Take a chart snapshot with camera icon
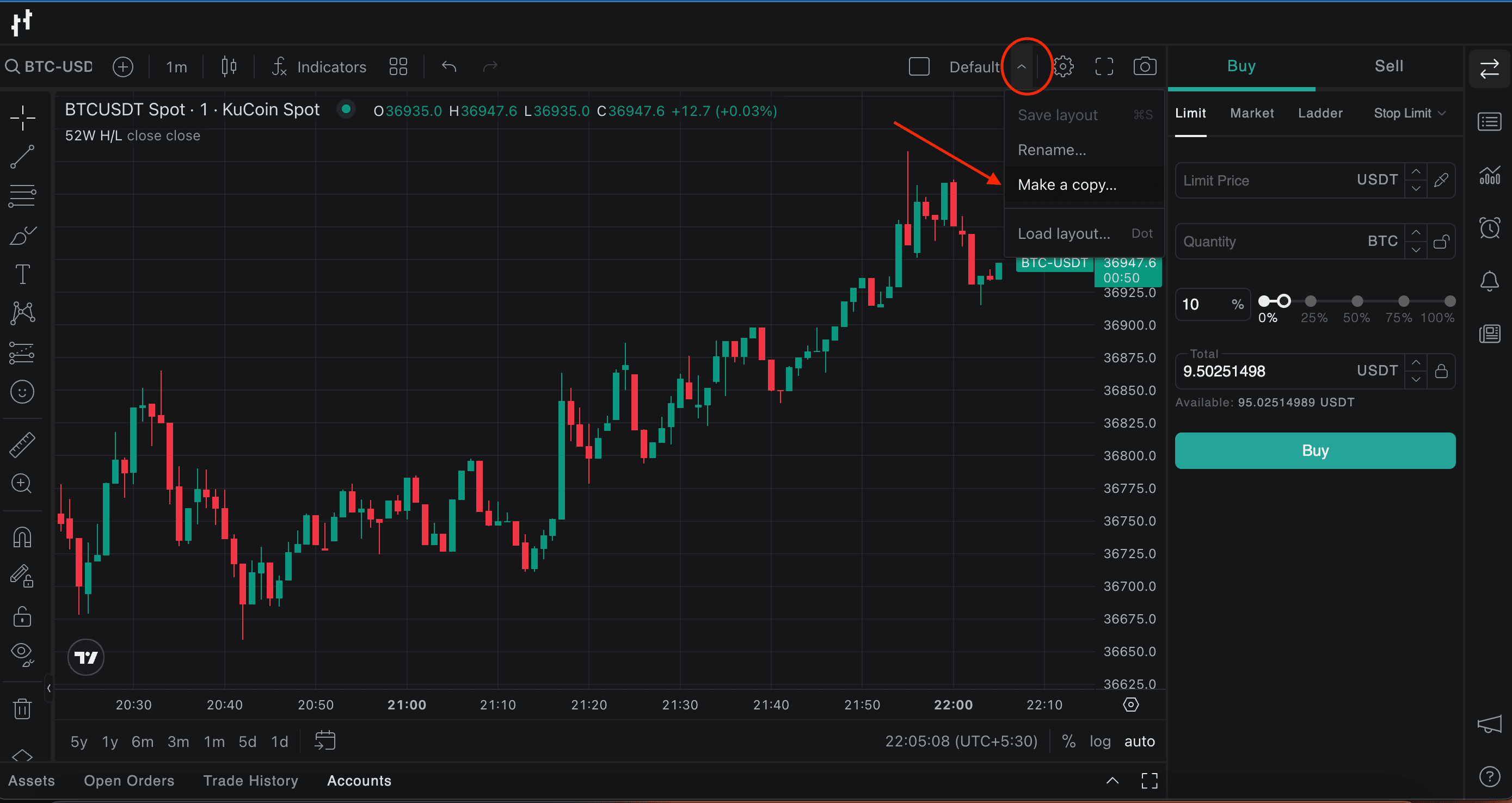This screenshot has width=1512, height=803. (x=1145, y=66)
